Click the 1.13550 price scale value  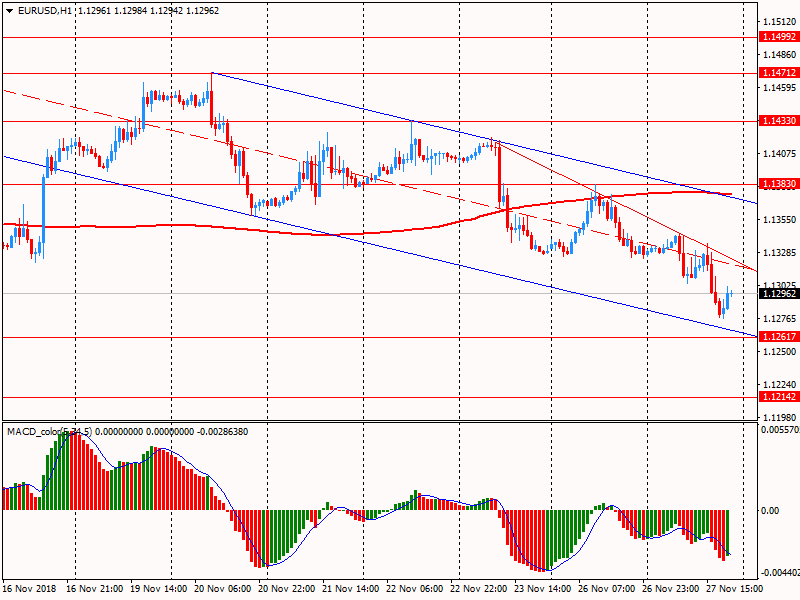click(780, 220)
